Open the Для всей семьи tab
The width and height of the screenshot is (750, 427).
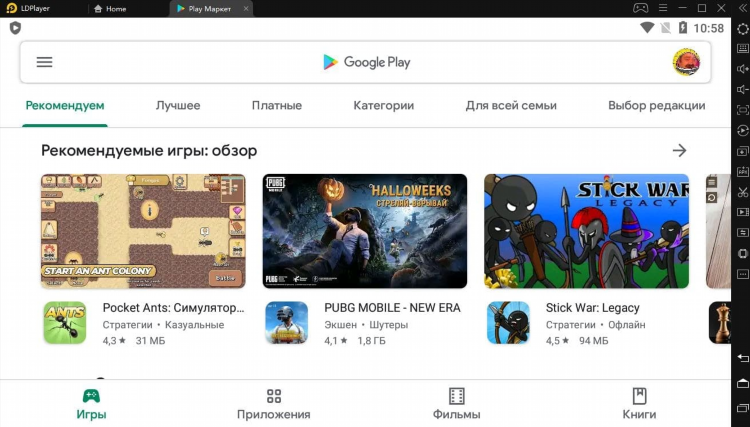coord(511,106)
